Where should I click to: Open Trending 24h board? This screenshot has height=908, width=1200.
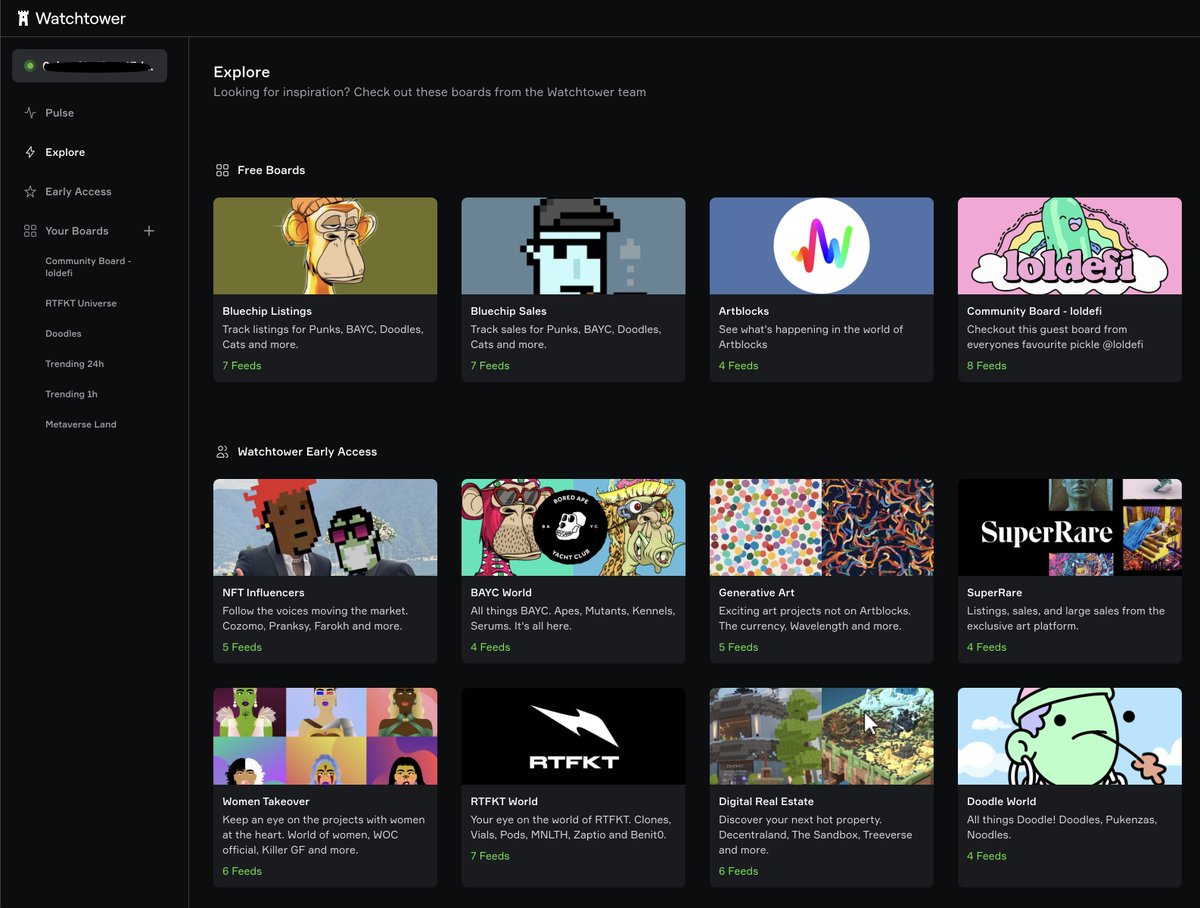pyautogui.click(x=74, y=364)
